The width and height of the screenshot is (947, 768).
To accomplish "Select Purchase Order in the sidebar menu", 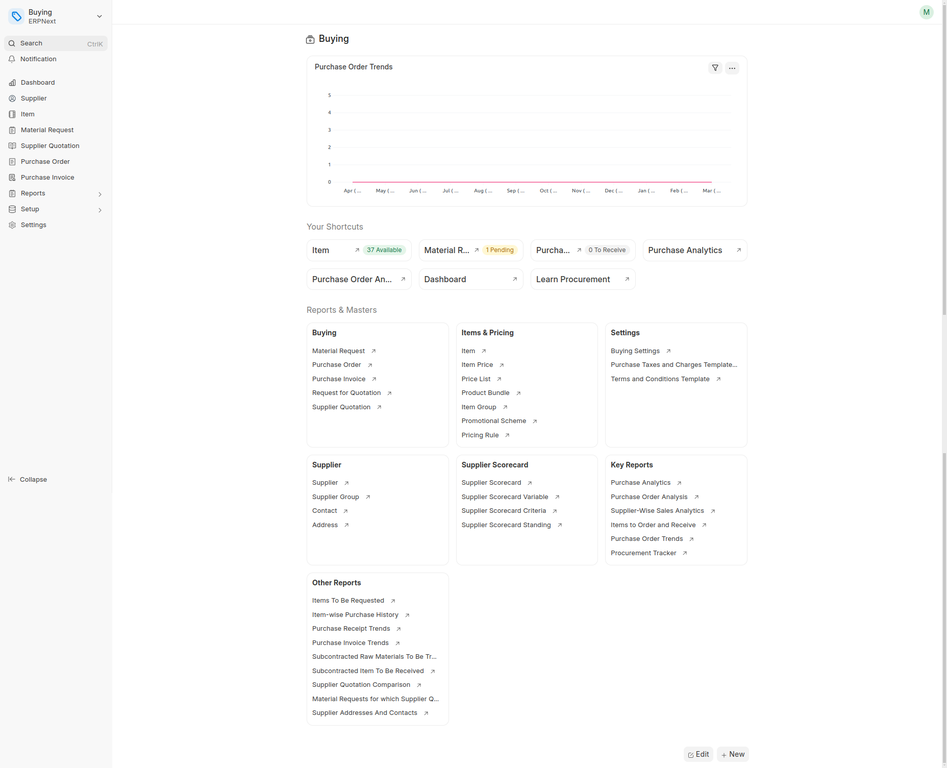I will tap(45, 162).
